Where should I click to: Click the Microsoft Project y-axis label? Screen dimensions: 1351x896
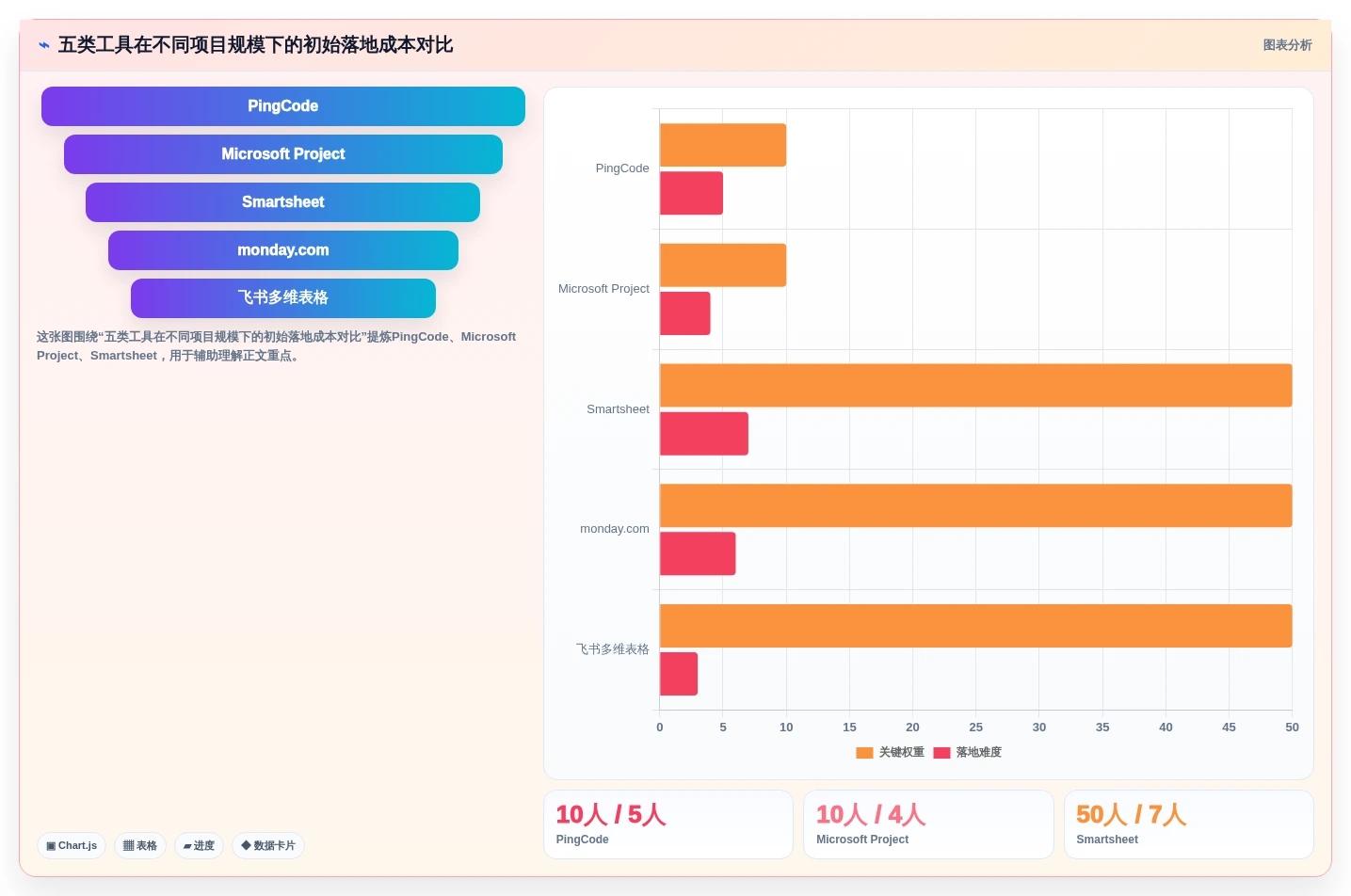[x=603, y=289]
